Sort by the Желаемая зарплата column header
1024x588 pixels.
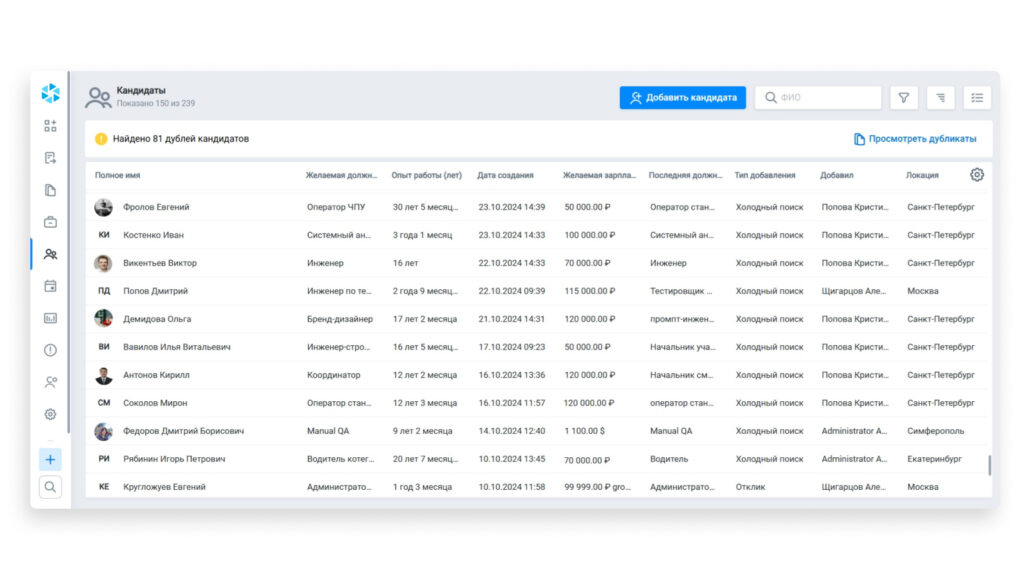pyautogui.click(x=599, y=175)
